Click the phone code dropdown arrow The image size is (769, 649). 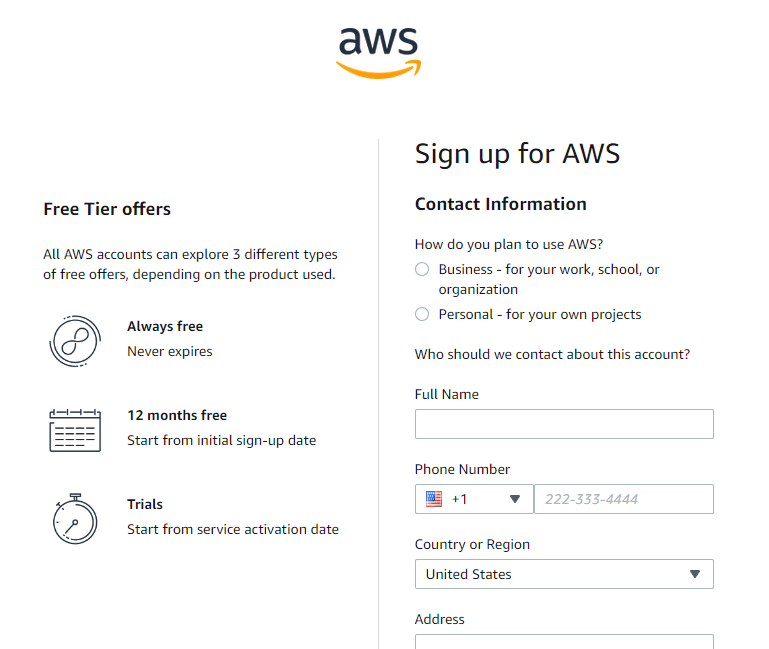pos(515,499)
